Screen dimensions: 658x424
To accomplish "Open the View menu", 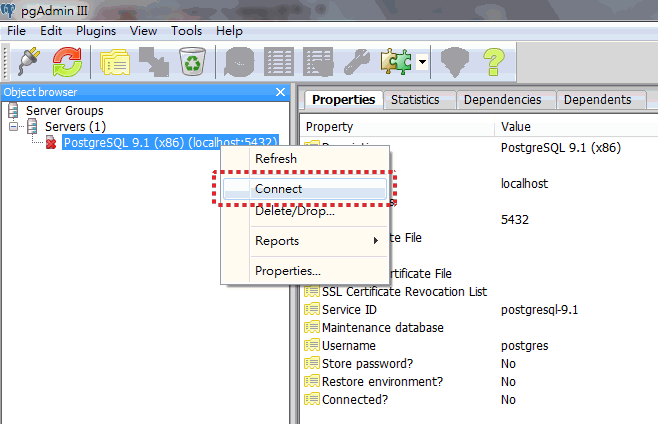I will pyautogui.click(x=144, y=31).
